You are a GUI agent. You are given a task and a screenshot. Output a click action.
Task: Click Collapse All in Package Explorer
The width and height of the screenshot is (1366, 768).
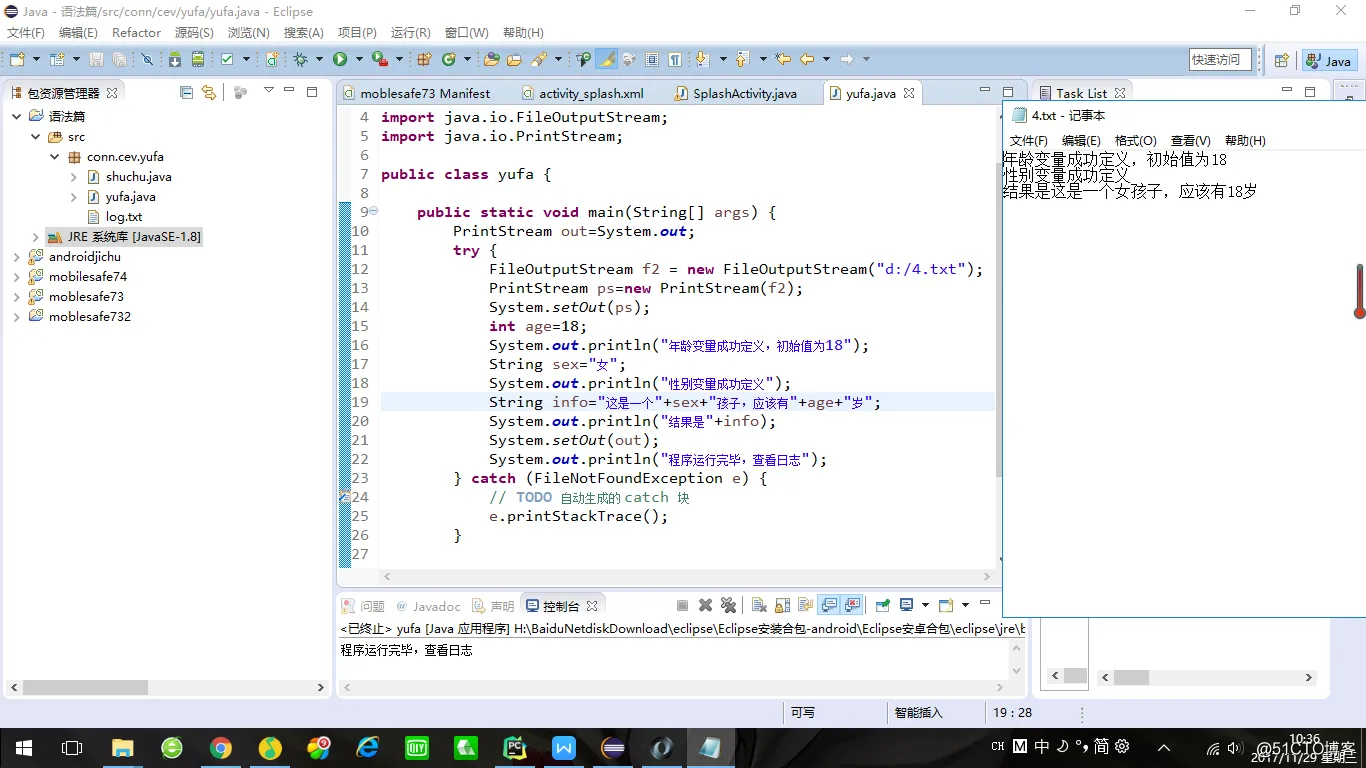(x=186, y=92)
